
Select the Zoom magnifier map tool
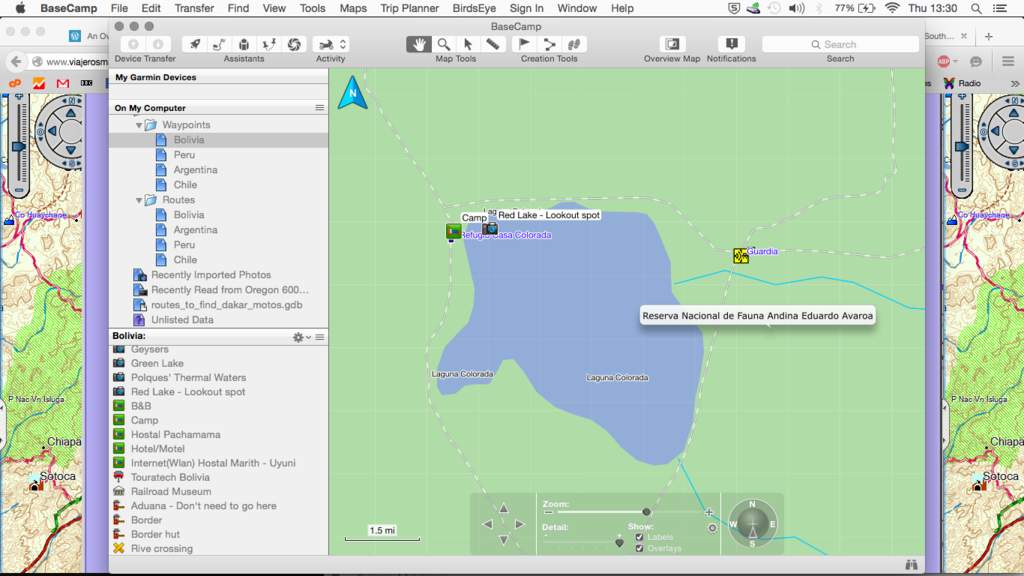point(443,44)
